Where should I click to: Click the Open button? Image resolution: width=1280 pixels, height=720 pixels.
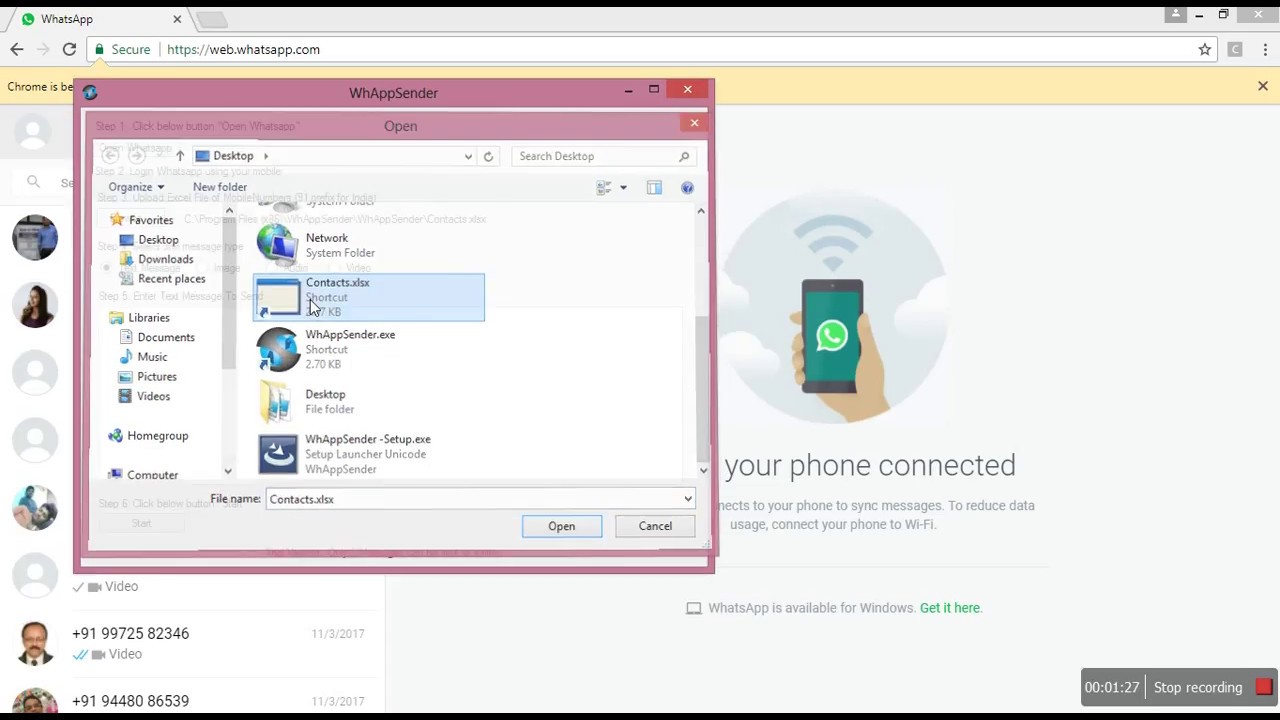tap(561, 526)
